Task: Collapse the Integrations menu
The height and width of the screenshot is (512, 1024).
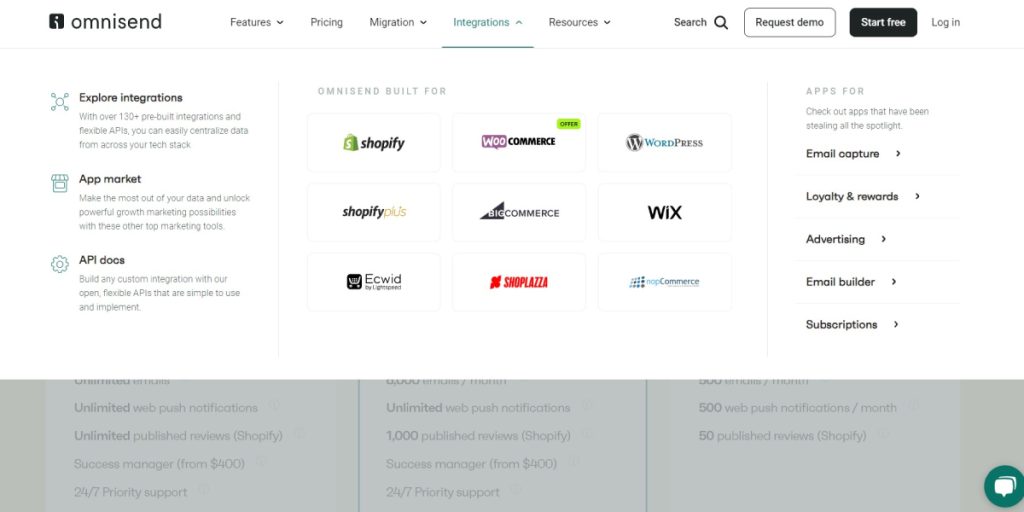Action: pyautogui.click(x=488, y=22)
